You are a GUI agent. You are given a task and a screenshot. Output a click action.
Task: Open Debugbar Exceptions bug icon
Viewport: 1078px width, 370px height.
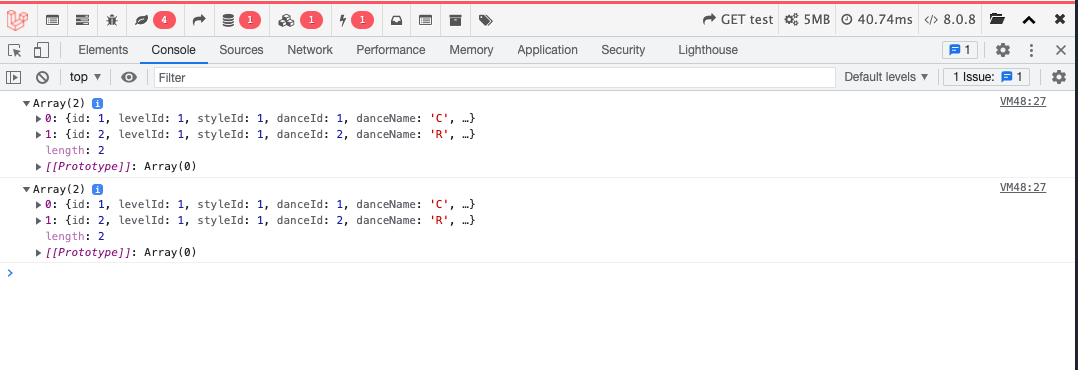coord(112,20)
